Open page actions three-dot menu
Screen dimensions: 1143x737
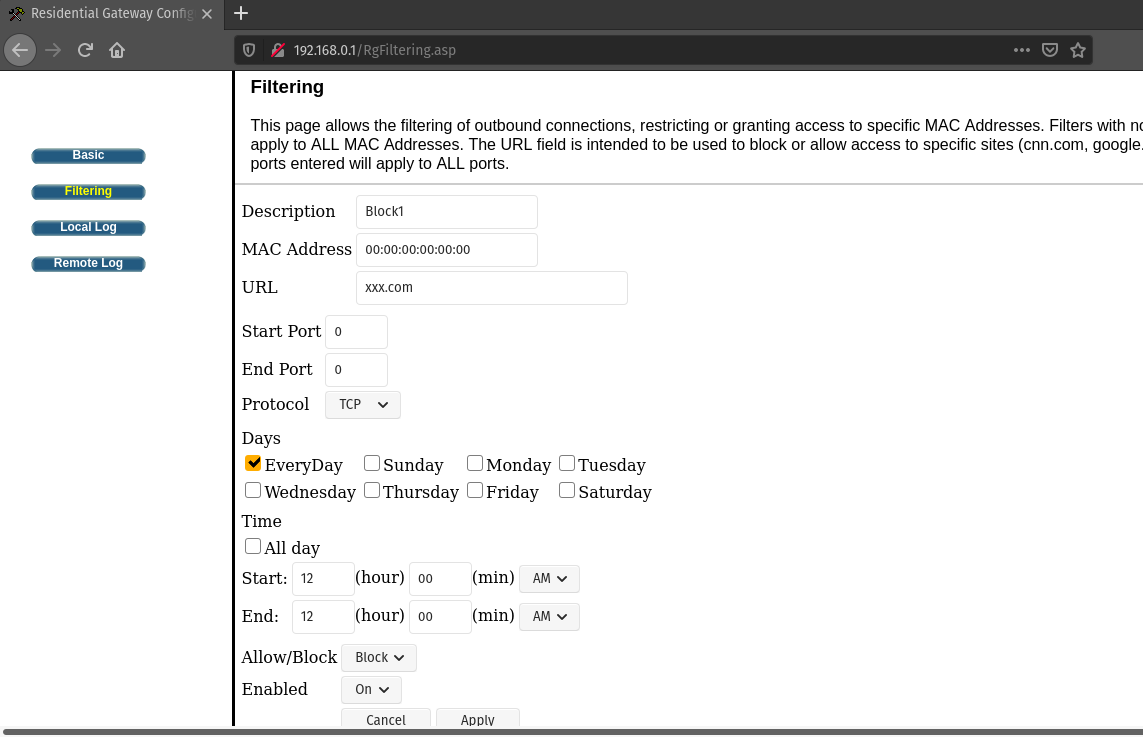[1022, 50]
